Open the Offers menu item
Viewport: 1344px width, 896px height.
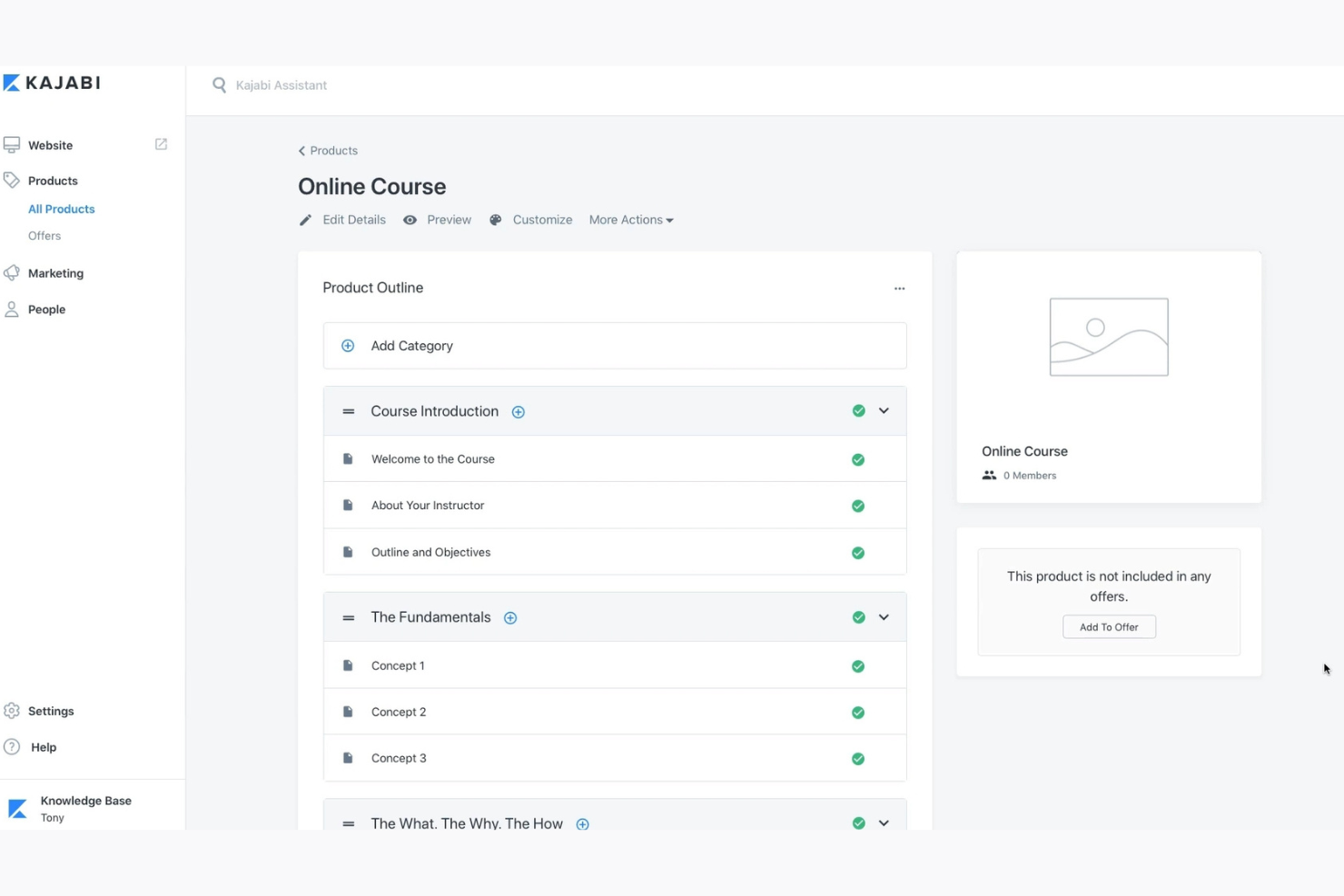(x=44, y=235)
